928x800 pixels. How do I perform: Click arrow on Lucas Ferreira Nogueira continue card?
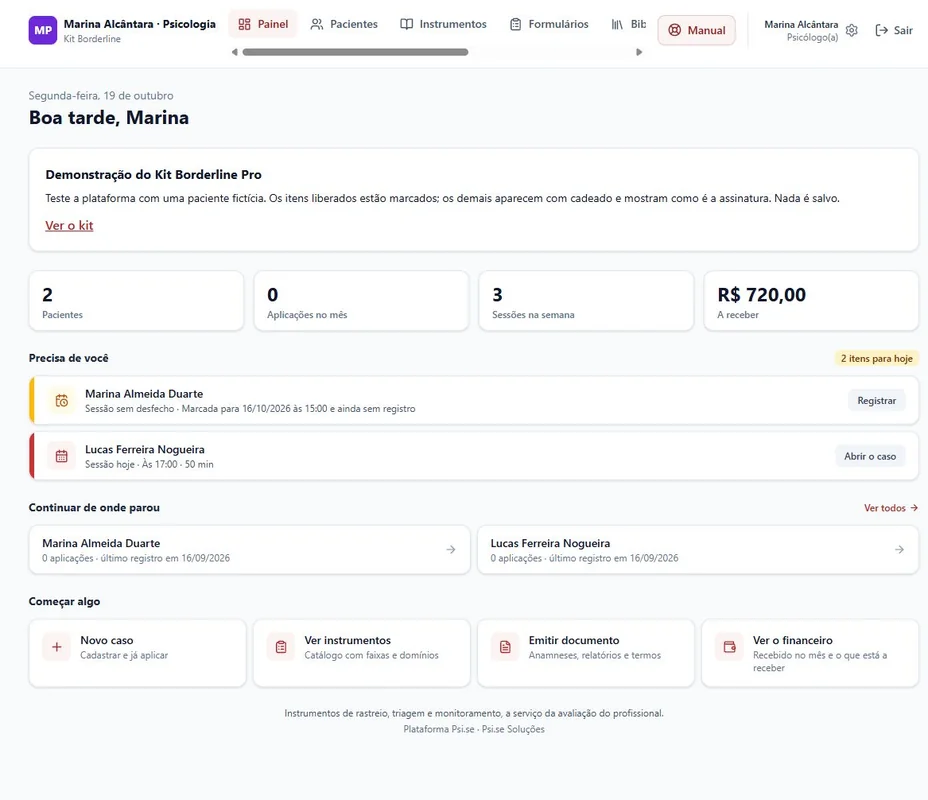click(900, 550)
